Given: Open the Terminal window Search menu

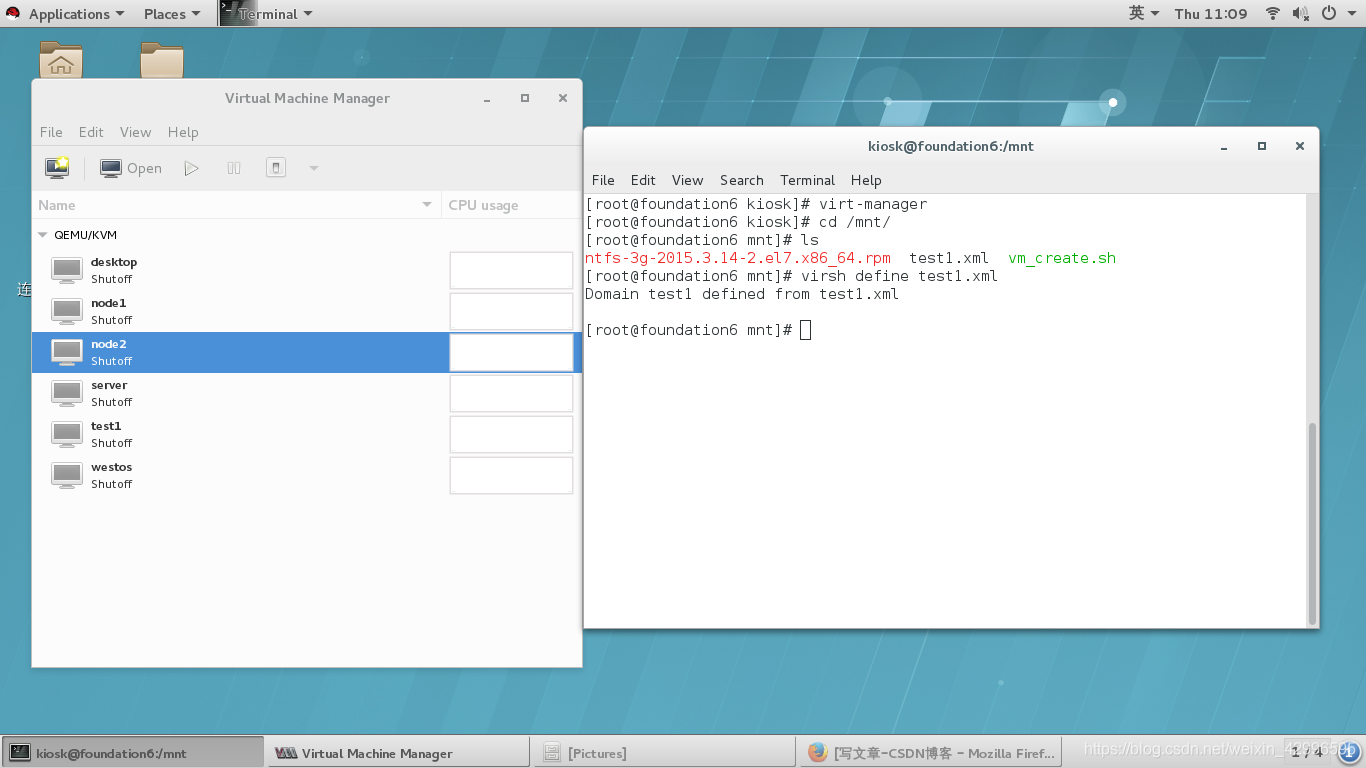Looking at the screenshot, I should (x=741, y=180).
